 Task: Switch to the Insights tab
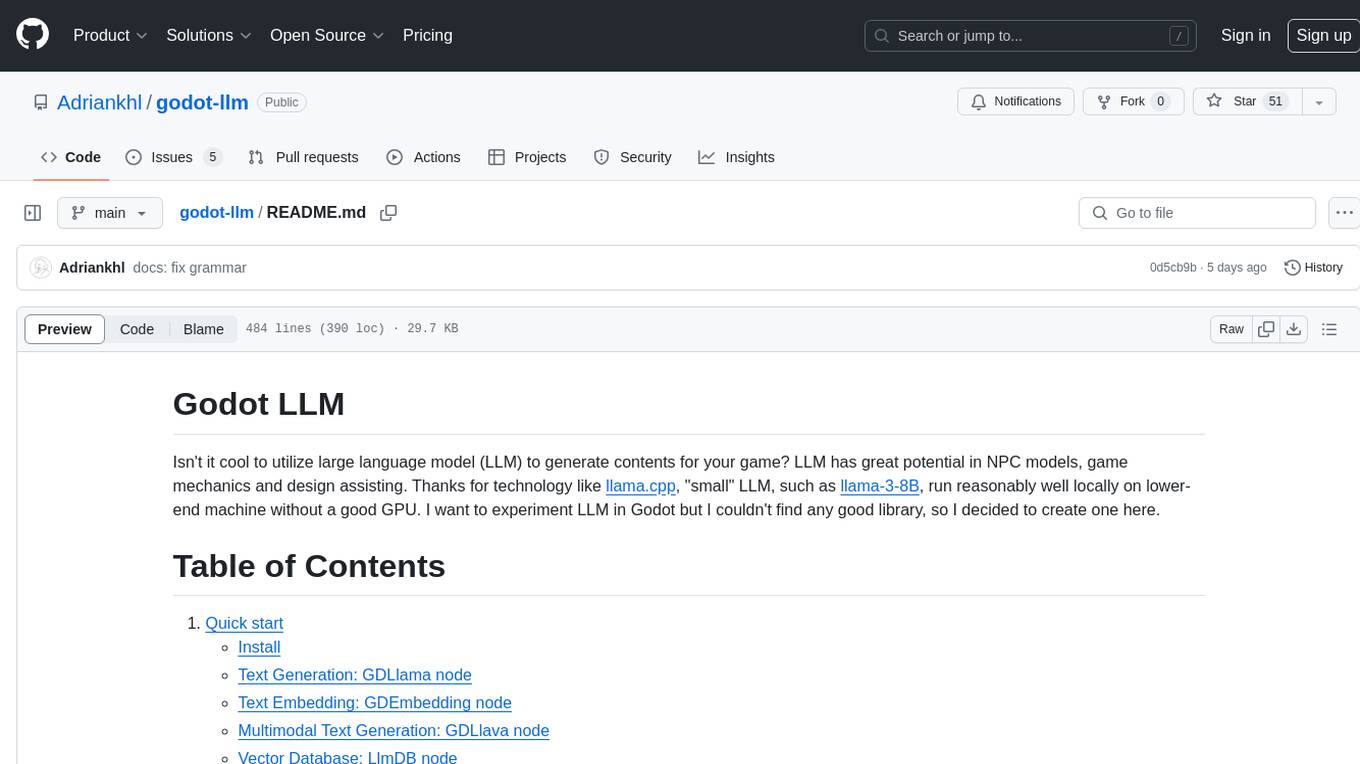(737, 157)
